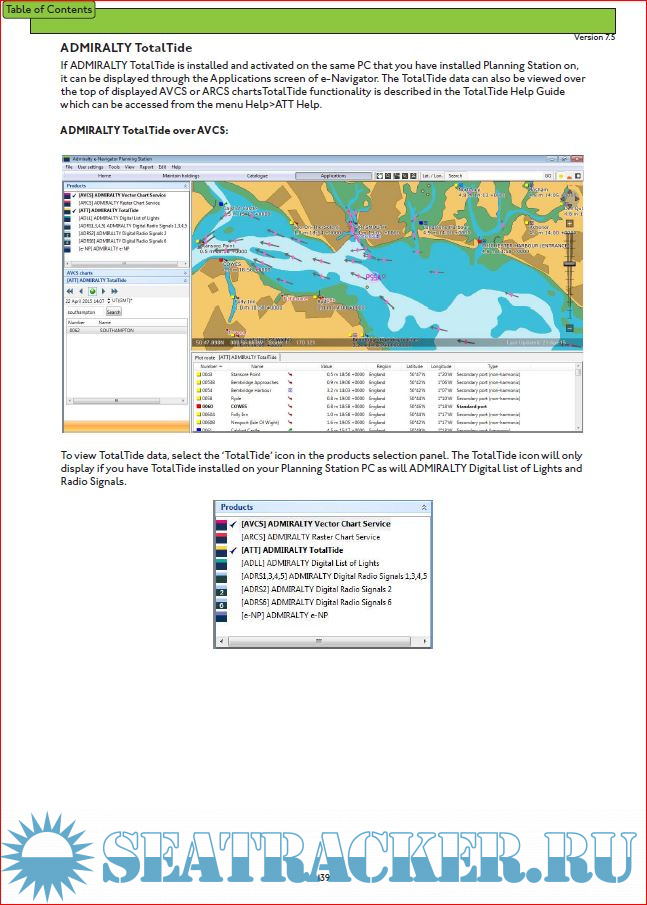Click the green play button in tide time controls

click(x=92, y=291)
